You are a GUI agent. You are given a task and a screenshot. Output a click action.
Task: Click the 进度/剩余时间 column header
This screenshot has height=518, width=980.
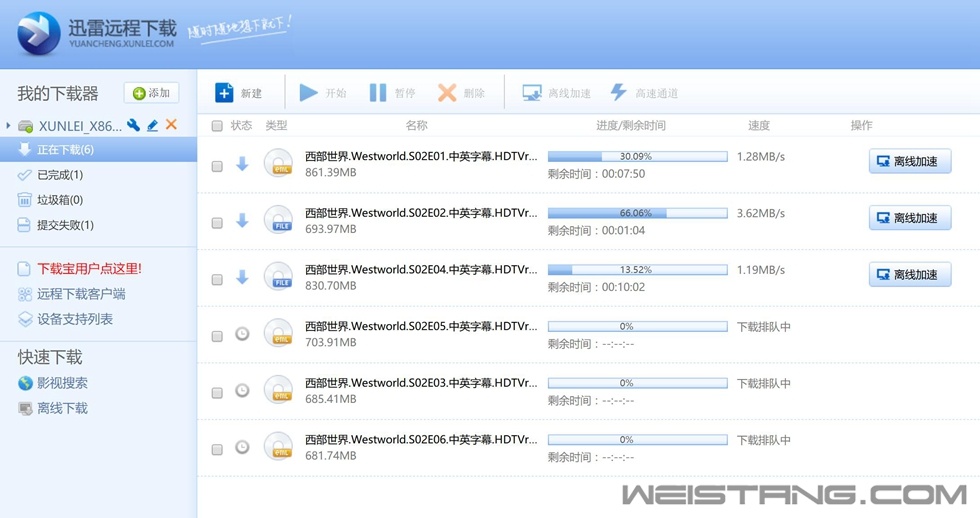click(631, 126)
